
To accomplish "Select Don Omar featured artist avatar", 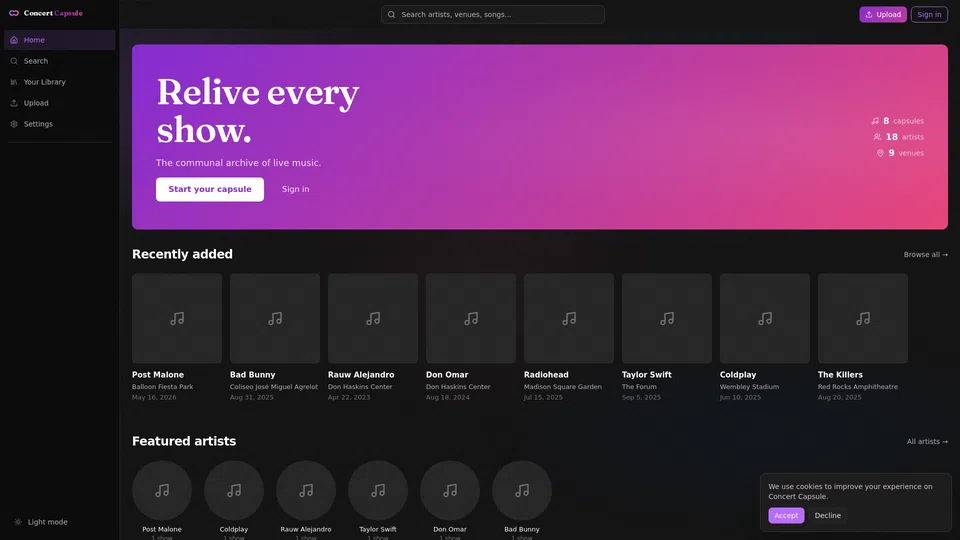I will (450, 490).
